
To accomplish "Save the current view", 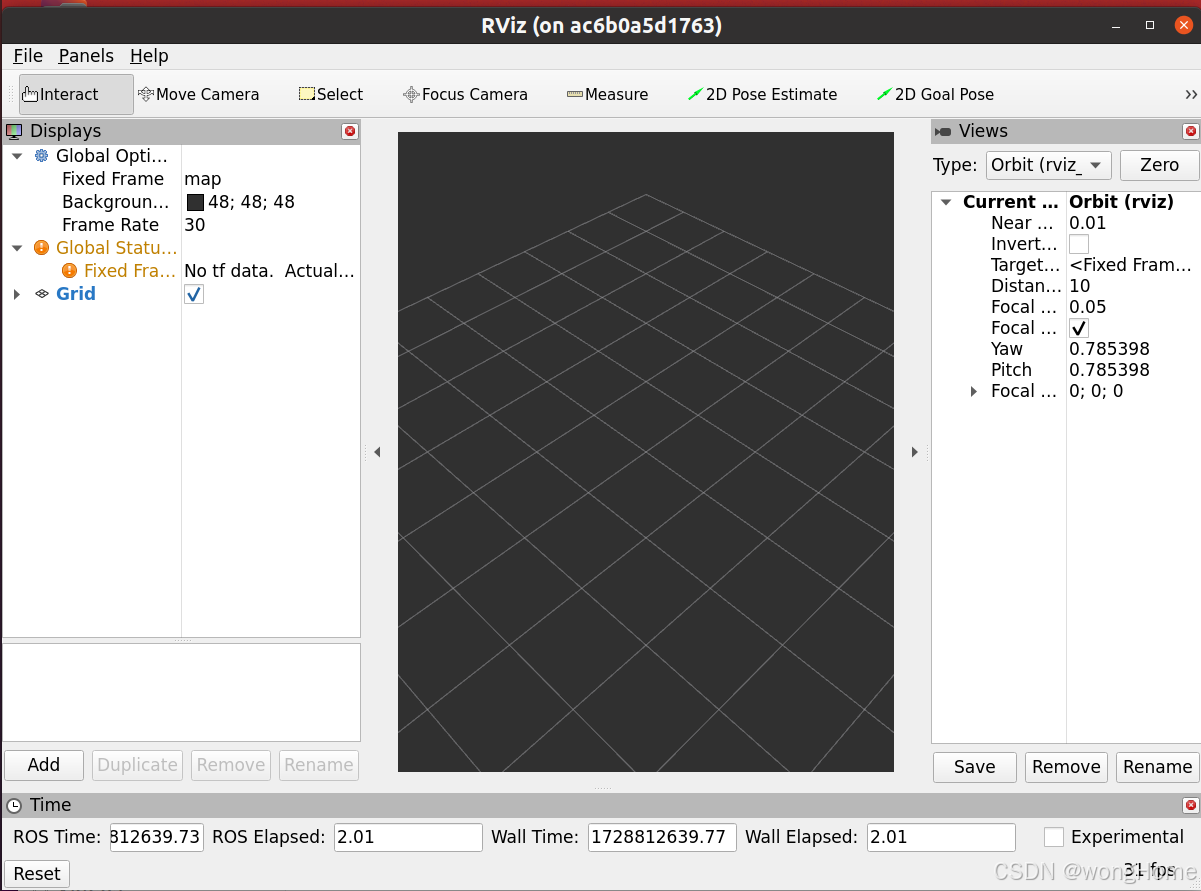I will (x=975, y=767).
